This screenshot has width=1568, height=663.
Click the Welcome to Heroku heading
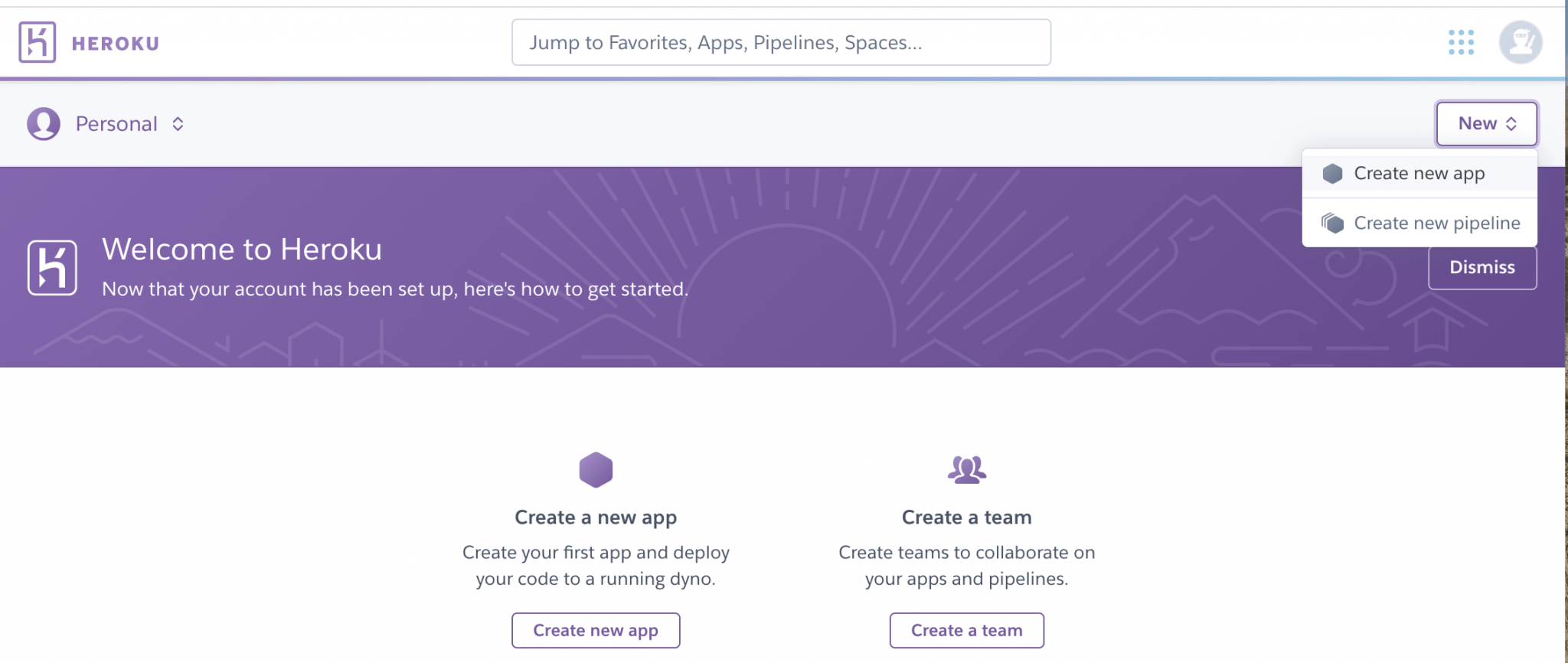pyautogui.click(x=242, y=249)
